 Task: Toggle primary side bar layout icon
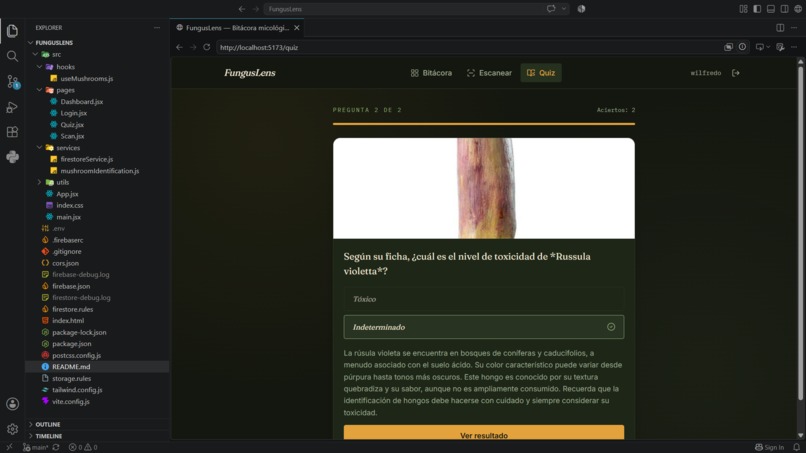[757, 9]
